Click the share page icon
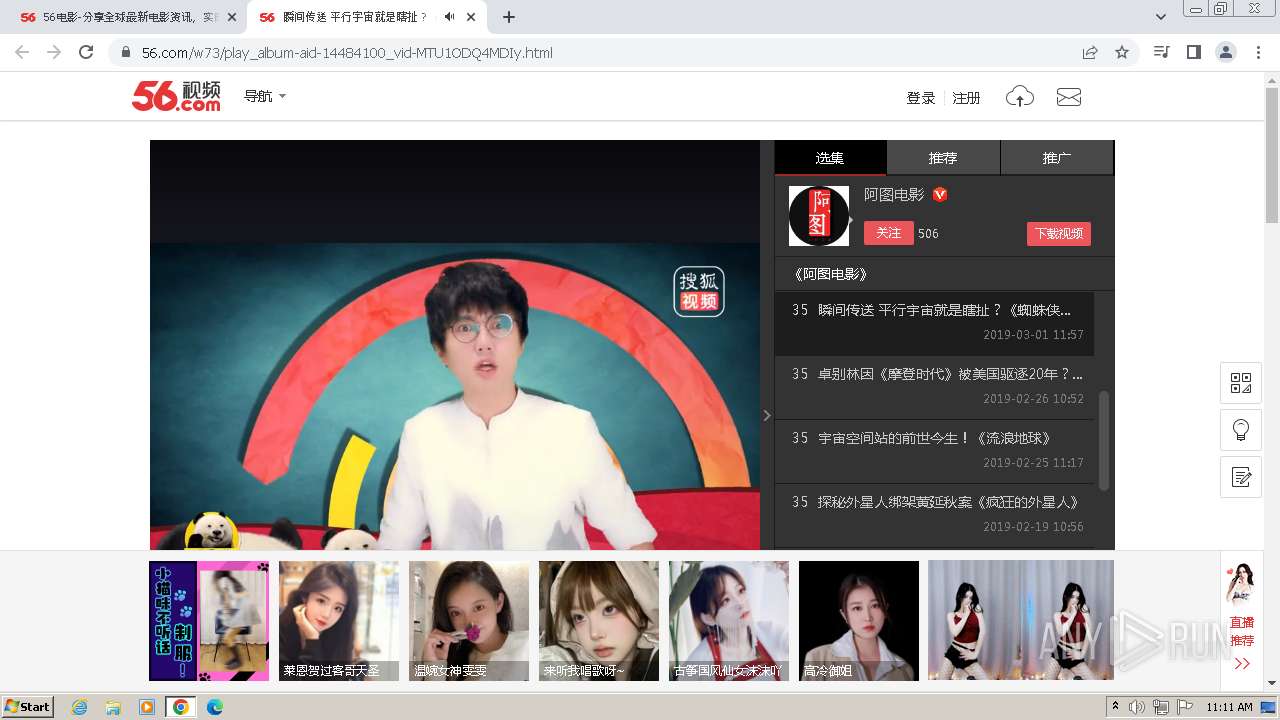Viewport: 1280px width, 720px height. pos(1090,52)
